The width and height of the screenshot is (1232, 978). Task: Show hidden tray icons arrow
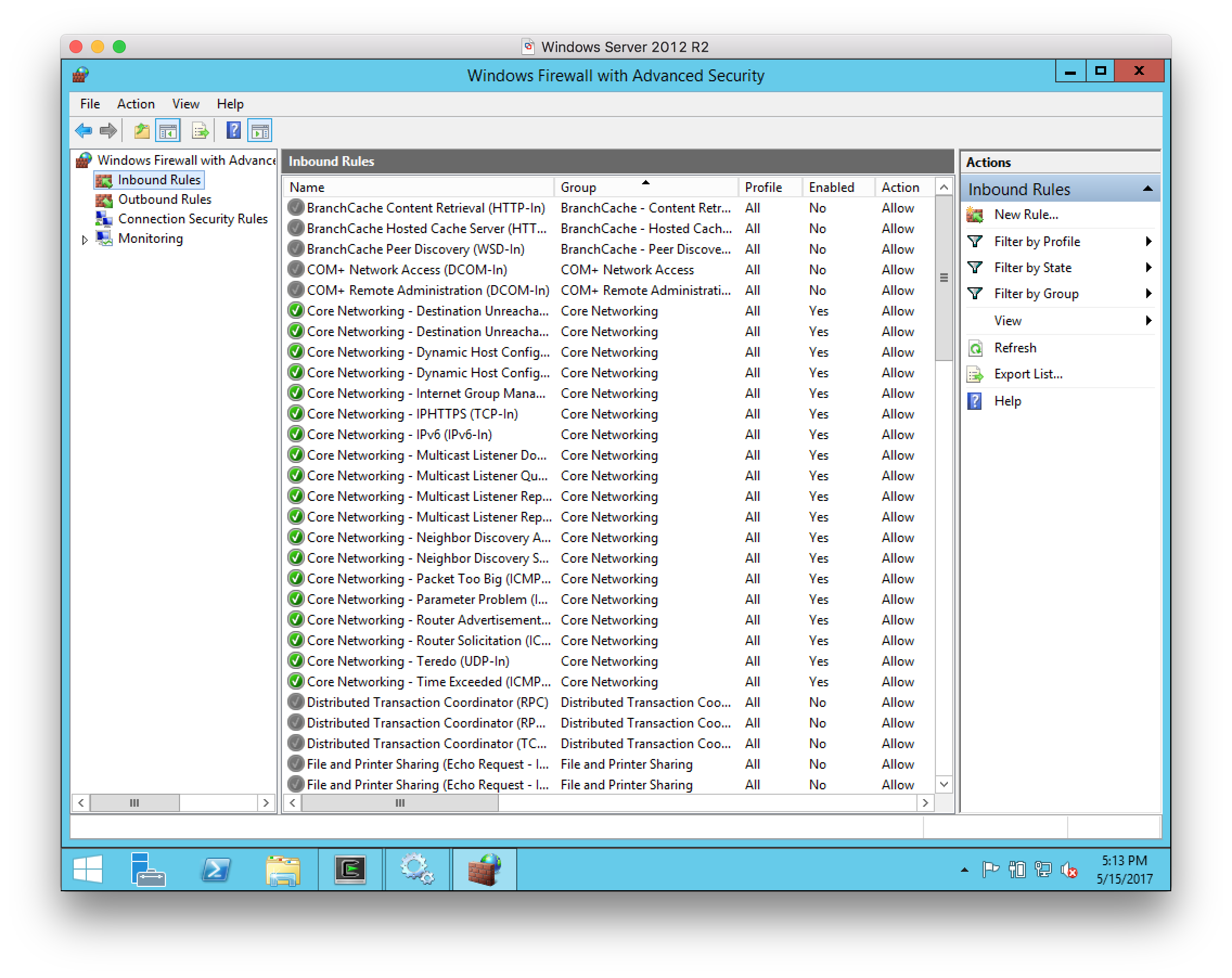click(965, 870)
